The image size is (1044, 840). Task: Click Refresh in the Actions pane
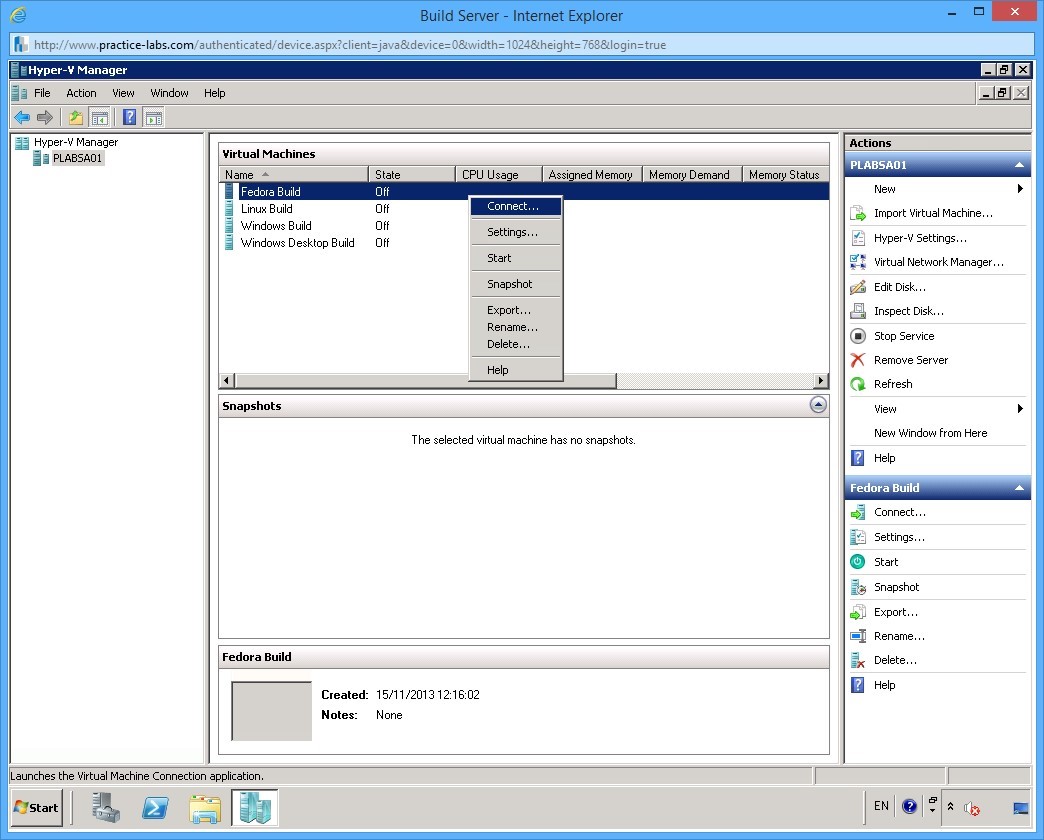pyautogui.click(x=894, y=383)
